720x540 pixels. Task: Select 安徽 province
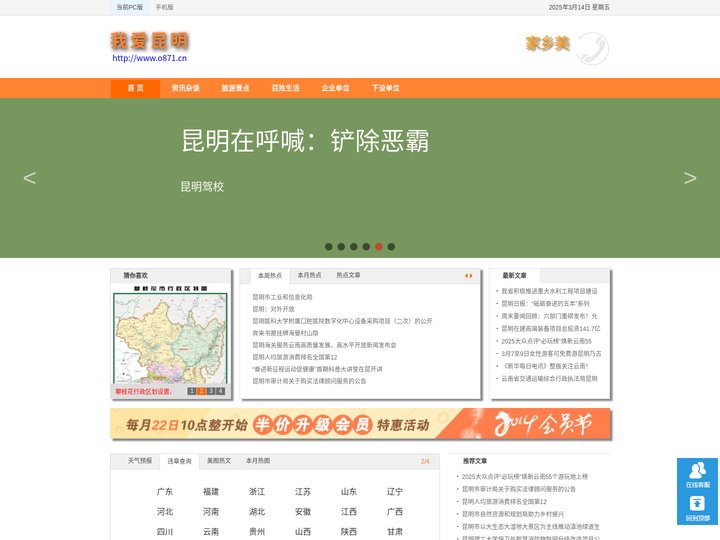303,512
